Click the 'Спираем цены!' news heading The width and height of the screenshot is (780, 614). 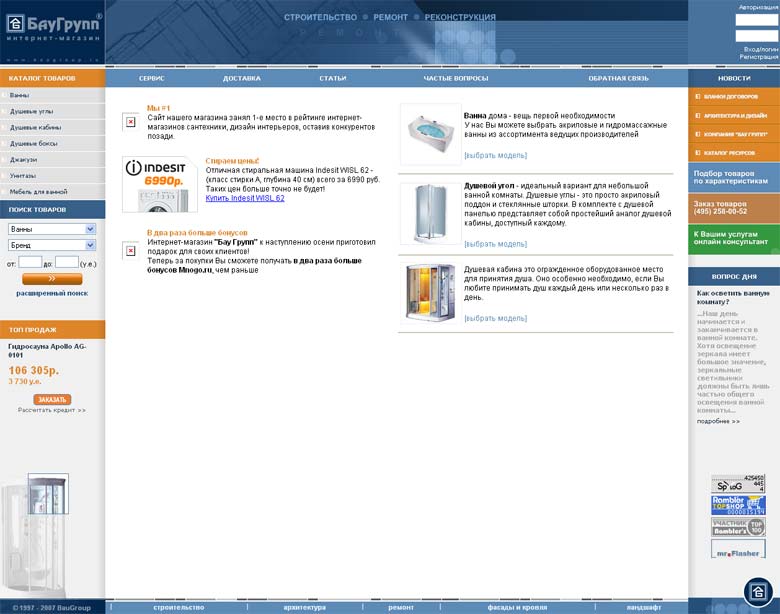(x=232, y=161)
